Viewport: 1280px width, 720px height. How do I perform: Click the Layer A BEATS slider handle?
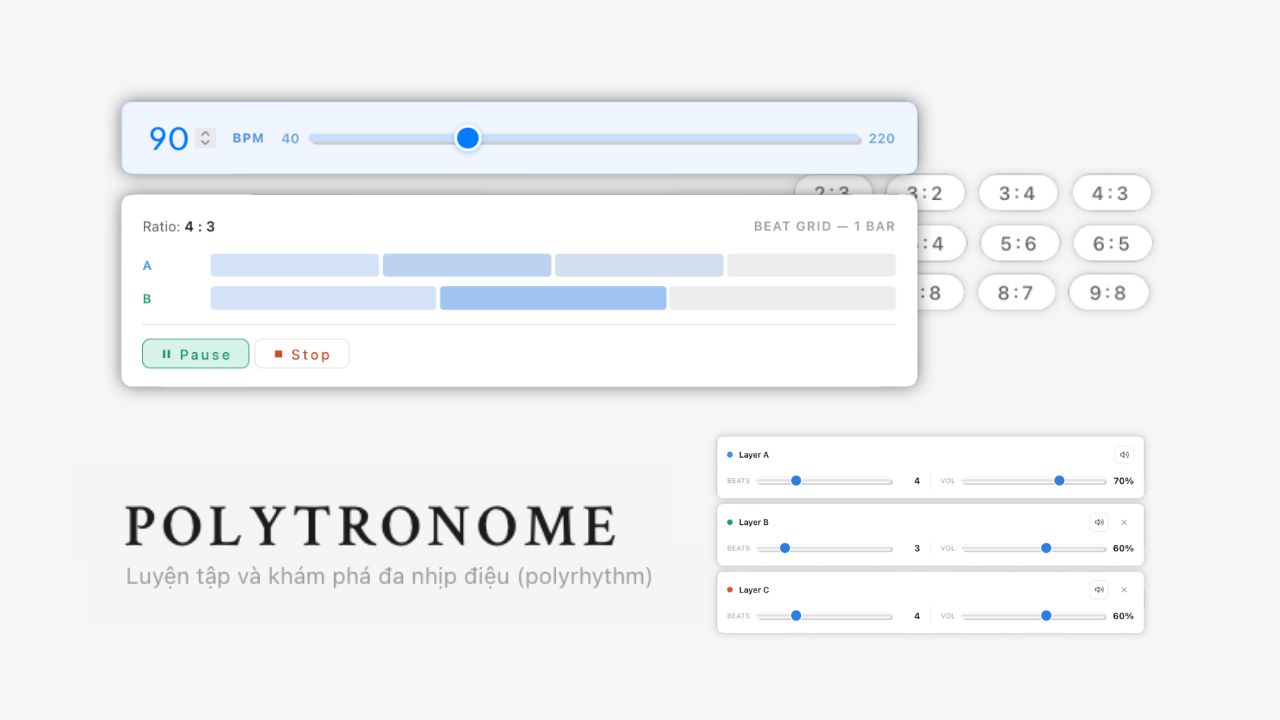click(796, 481)
